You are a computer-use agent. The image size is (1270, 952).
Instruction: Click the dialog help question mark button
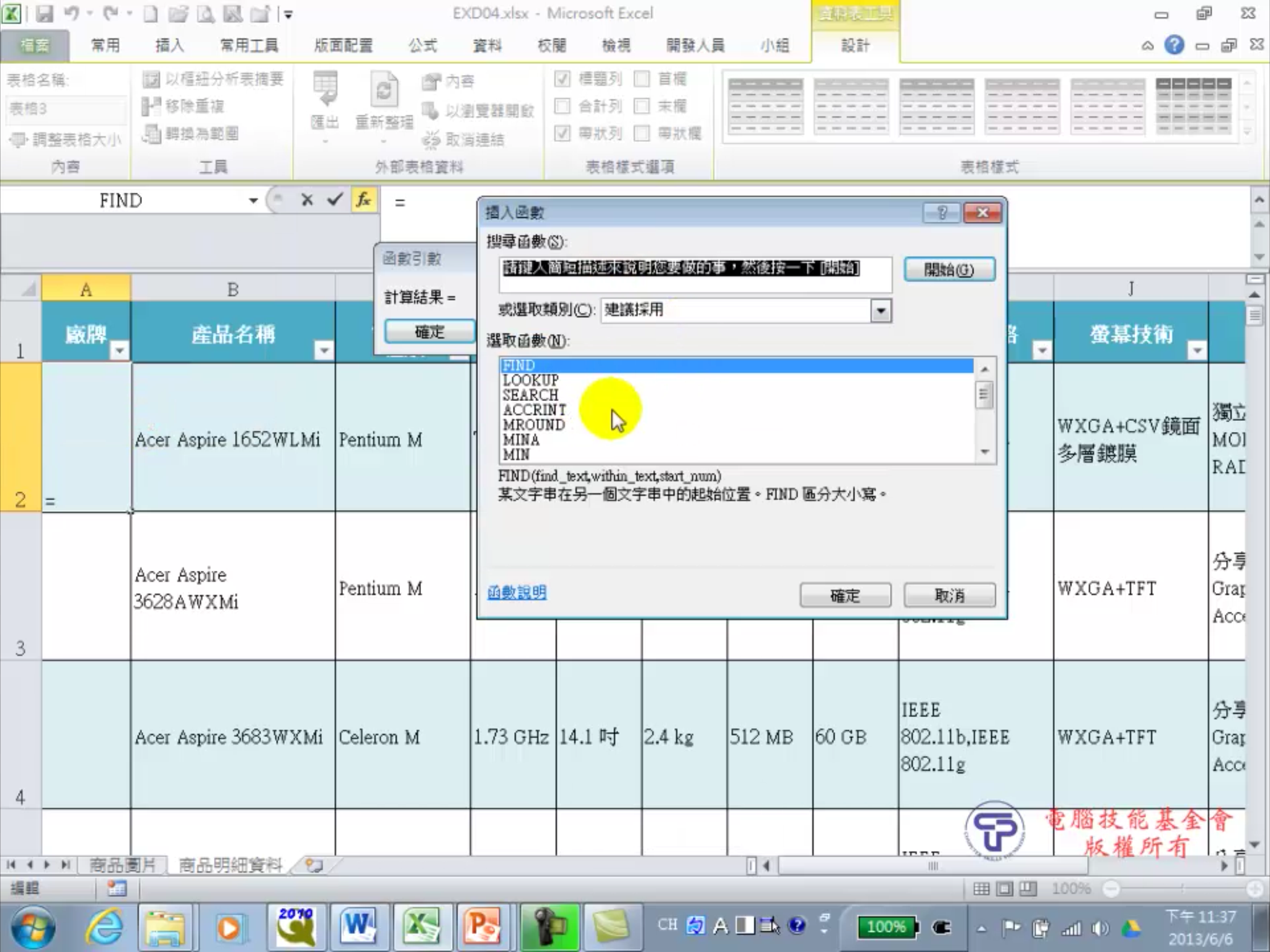coord(941,213)
